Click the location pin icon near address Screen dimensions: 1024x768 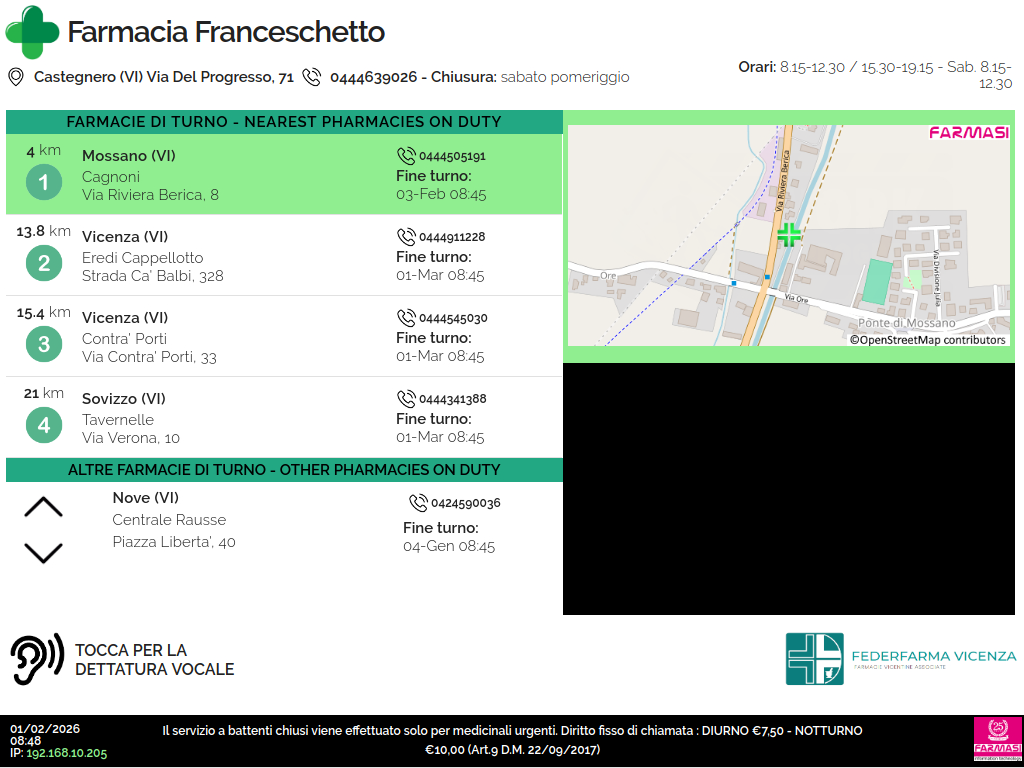pos(15,77)
